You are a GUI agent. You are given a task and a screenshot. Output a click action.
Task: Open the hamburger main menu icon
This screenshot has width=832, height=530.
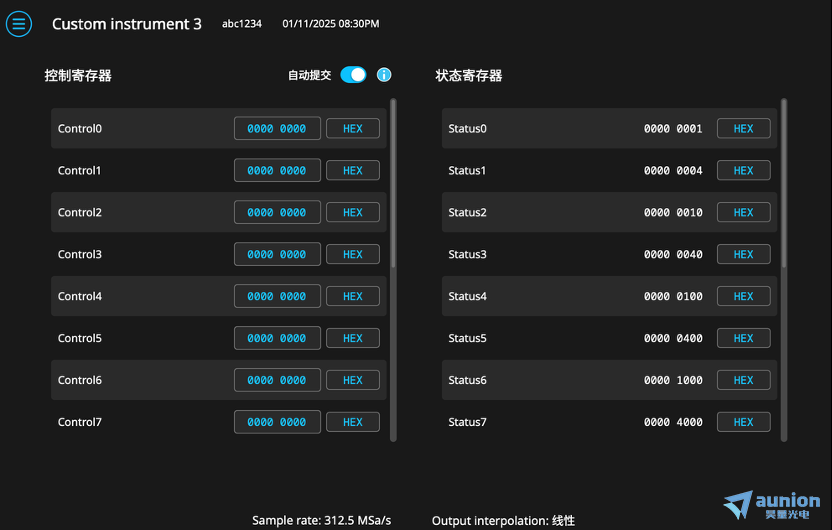(x=19, y=24)
